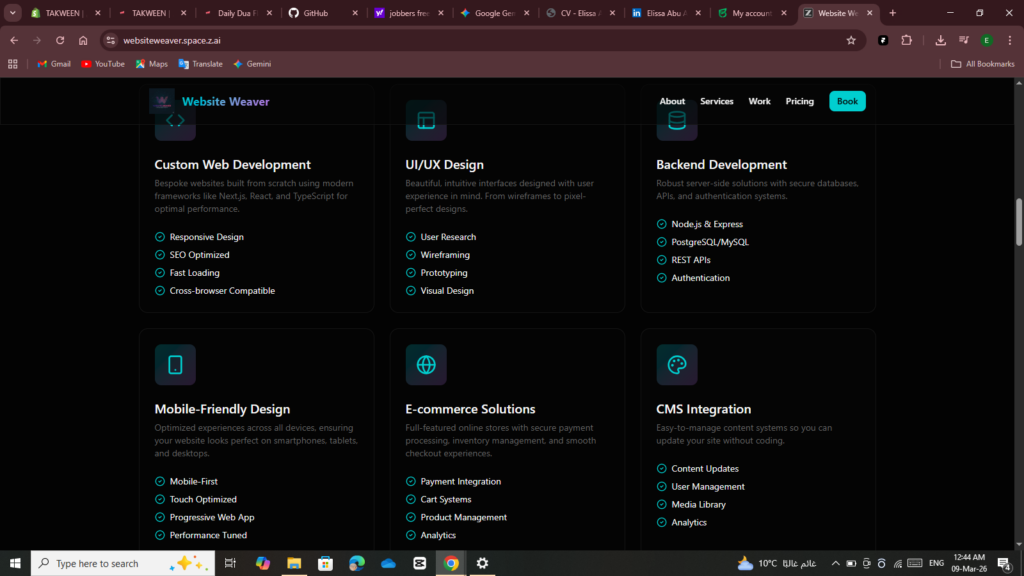Click the Windows search box
This screenshot has width=1024, height=576.
click(x=123, y=563)
